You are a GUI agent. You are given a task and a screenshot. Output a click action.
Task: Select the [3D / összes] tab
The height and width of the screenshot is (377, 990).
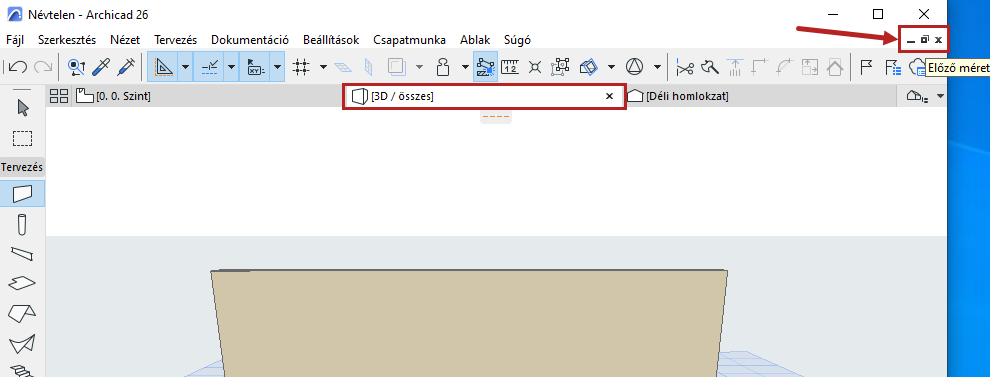coord(484,97)
